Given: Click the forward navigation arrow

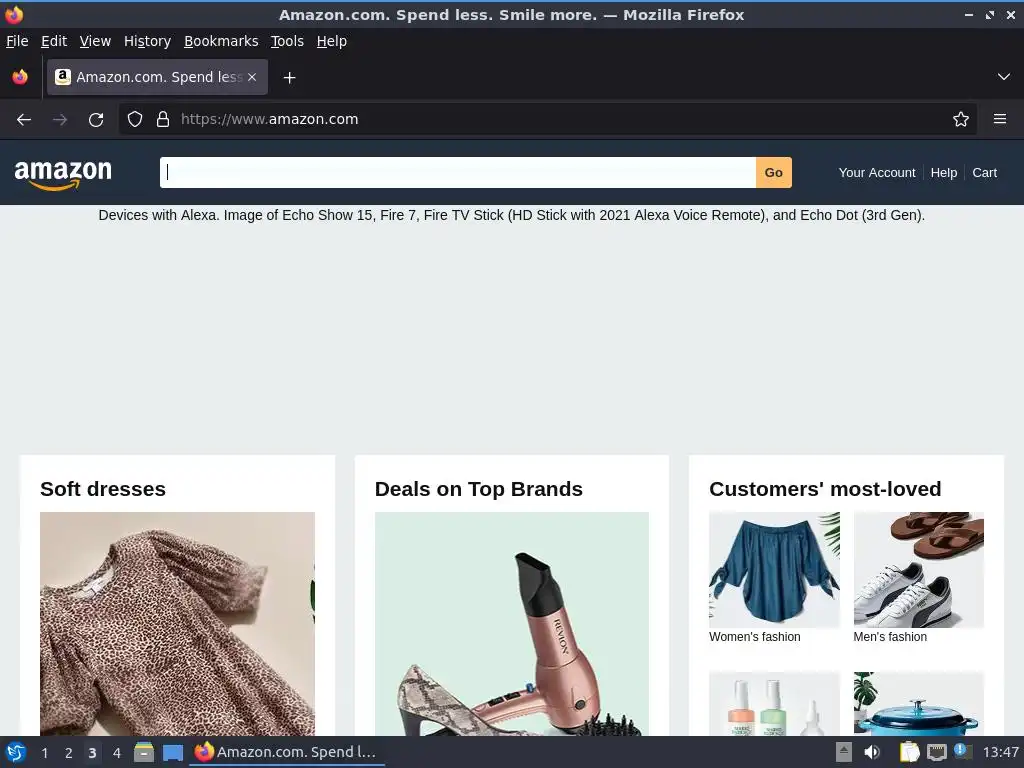Looking at the screenshot, I should (60, 120).
